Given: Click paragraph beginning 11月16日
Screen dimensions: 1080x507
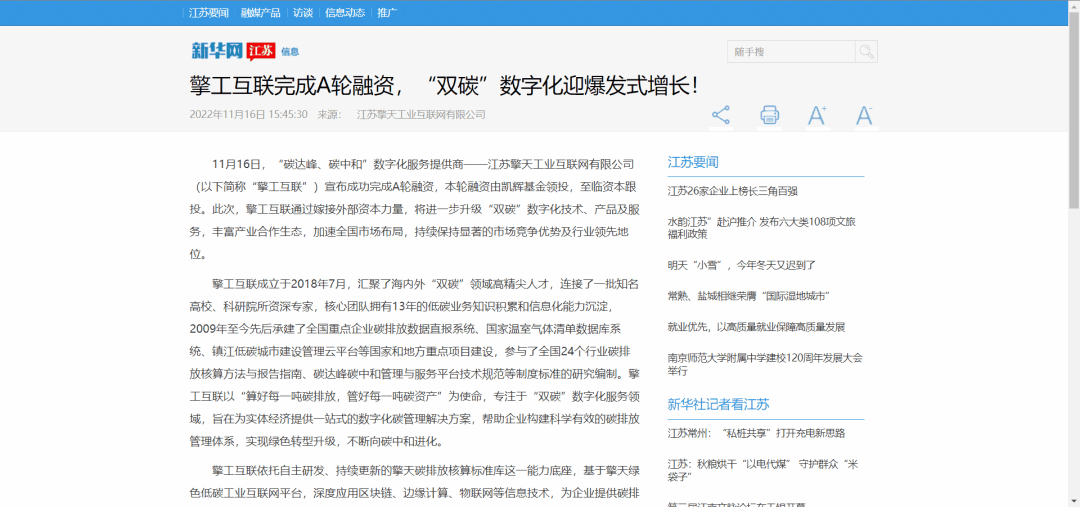Looking at the screenshot, I should click(415, 209).
